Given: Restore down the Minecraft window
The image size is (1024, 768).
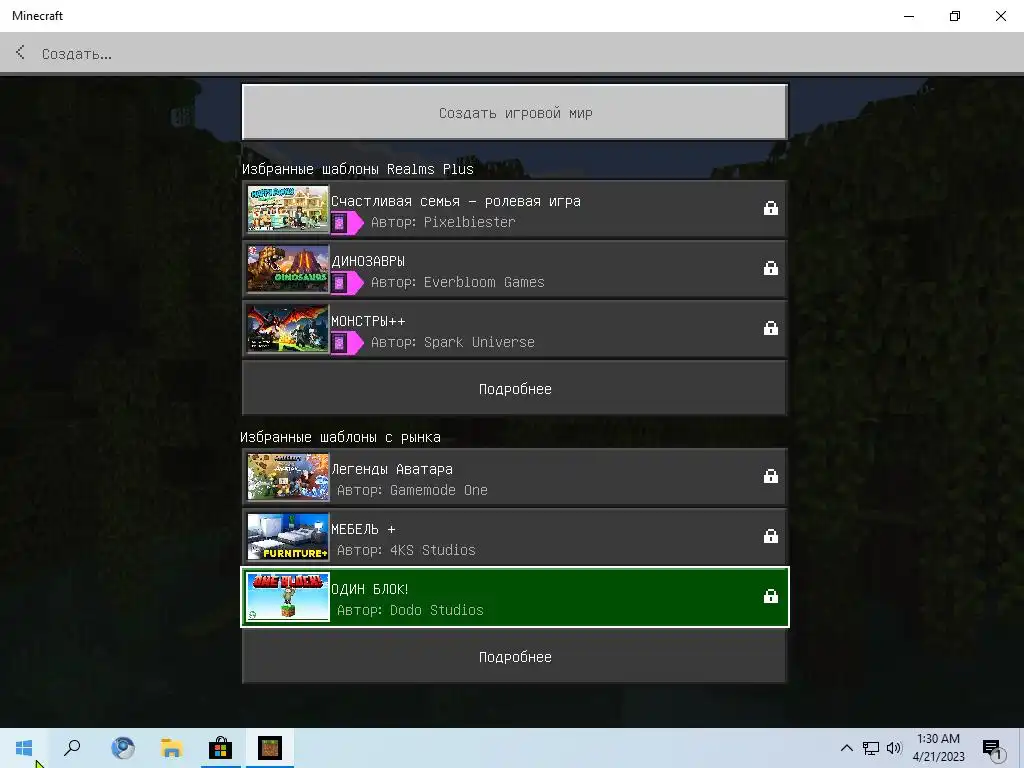Looking at the screenshot, I should click(955, 16).
